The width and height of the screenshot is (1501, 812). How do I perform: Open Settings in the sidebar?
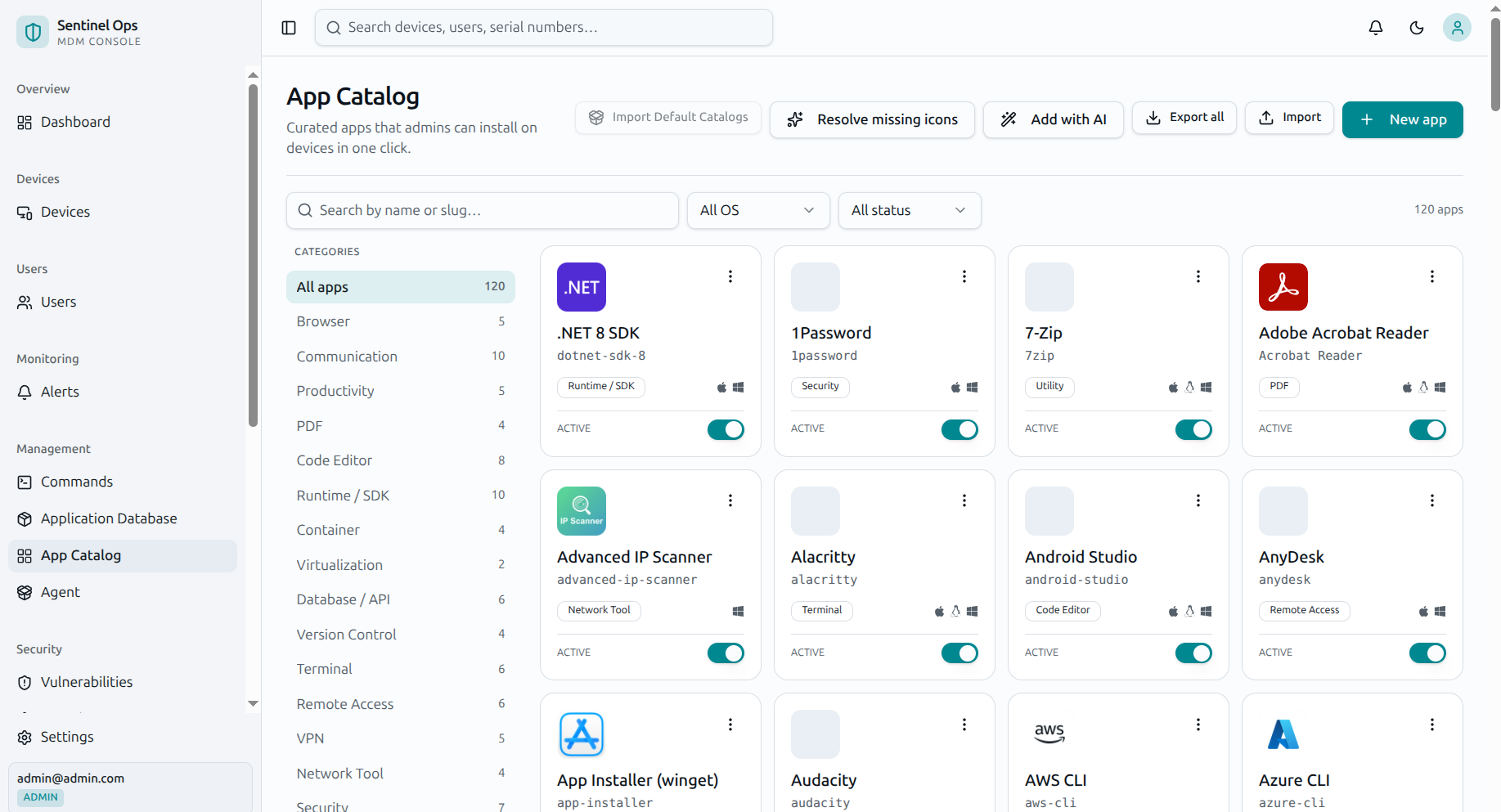coord(123,737)
